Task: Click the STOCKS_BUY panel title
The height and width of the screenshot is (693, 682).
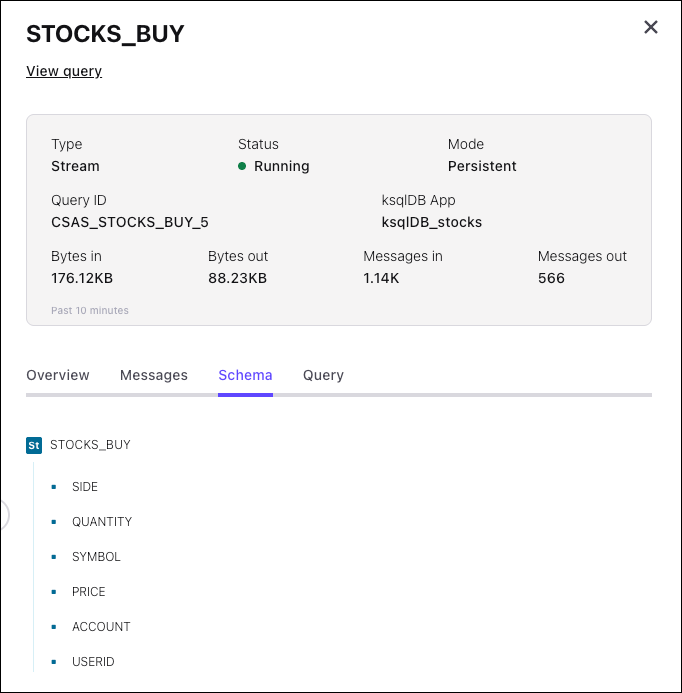Action: pyautogui.click(x=105, y=33)
